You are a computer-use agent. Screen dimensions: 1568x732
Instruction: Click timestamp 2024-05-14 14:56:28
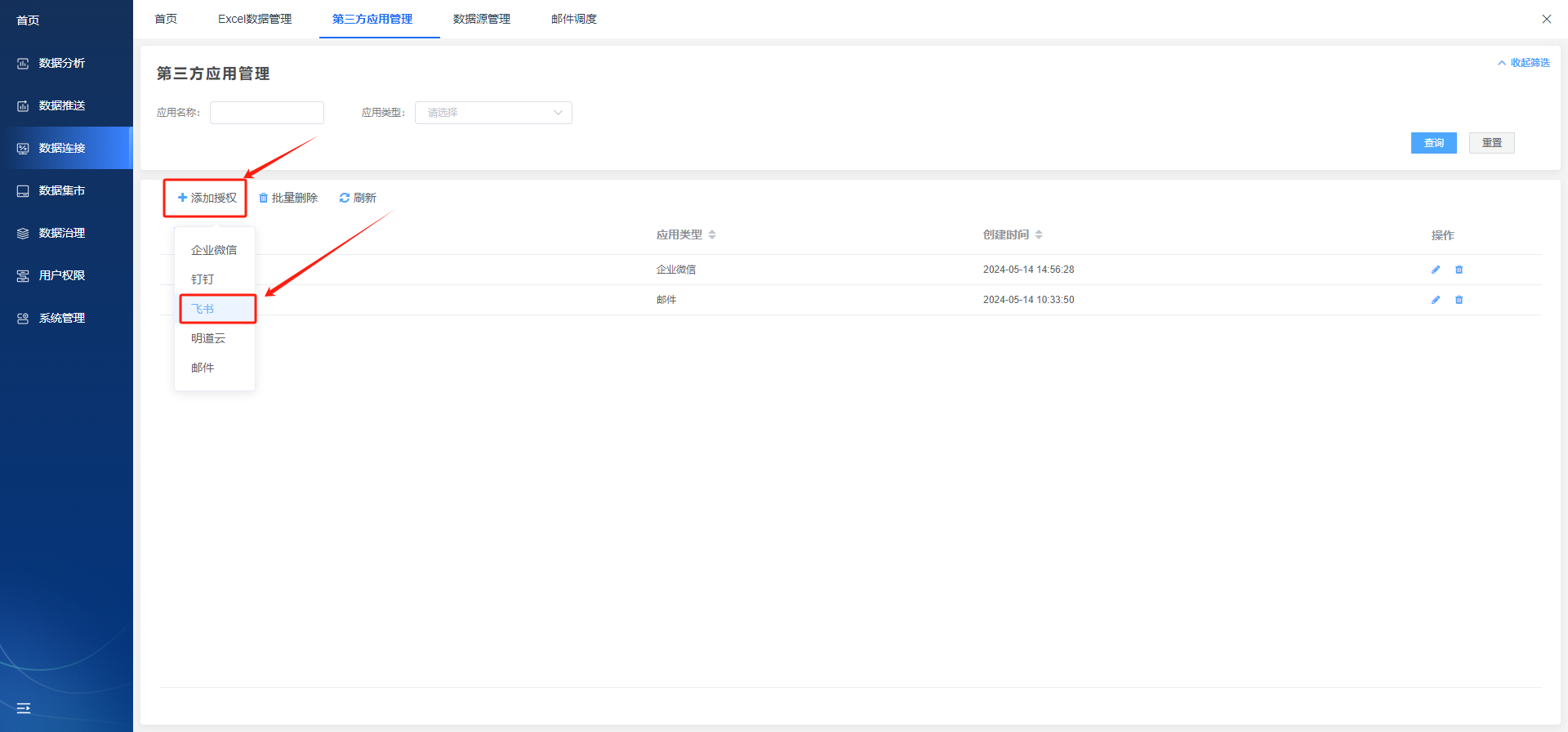click(1029, 270)
